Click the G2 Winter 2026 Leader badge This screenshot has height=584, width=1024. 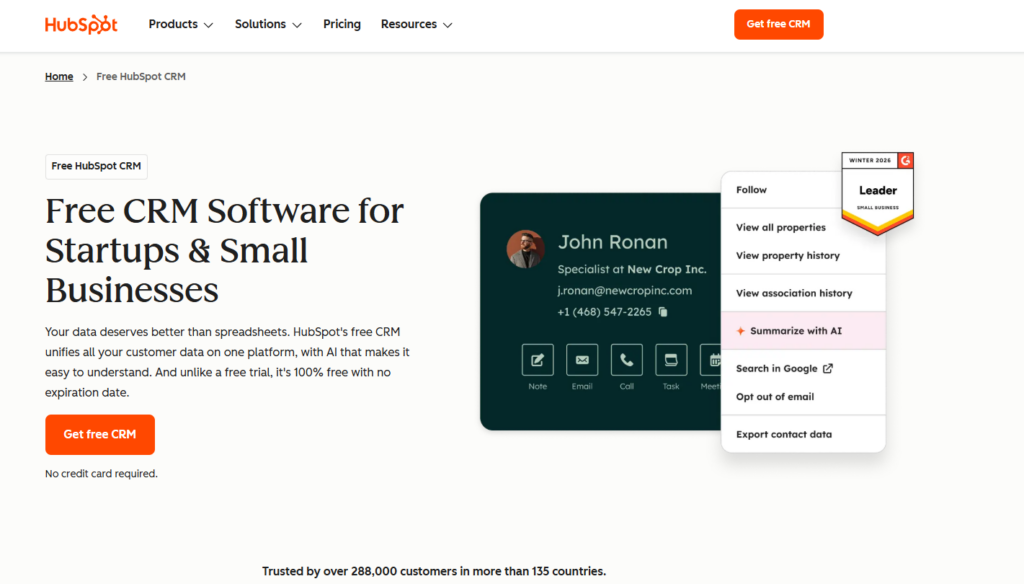point(877,193)
